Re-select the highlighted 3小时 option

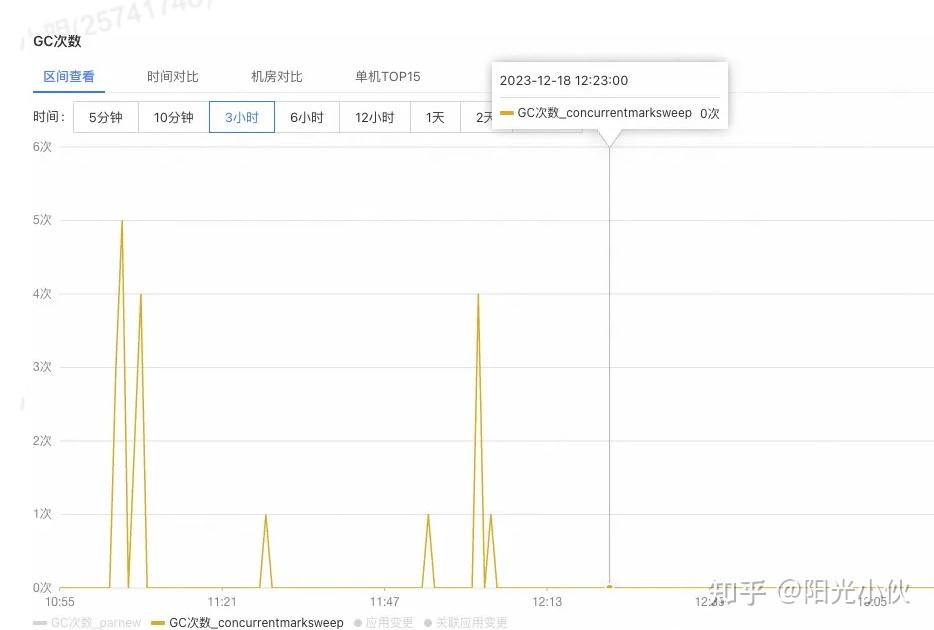tap(241, 117)
